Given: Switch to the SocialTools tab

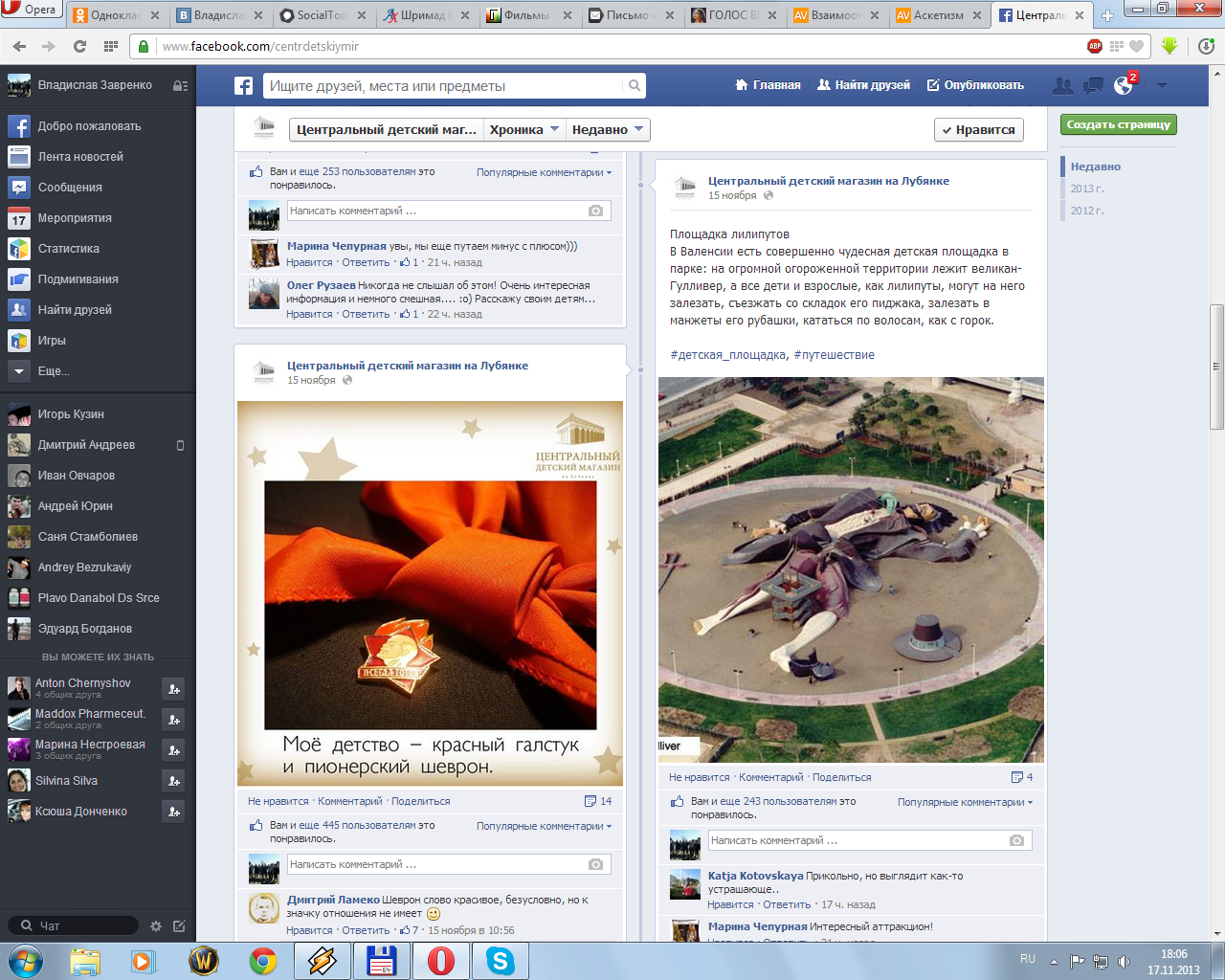Looking at the screenshot, I should 317,15.
